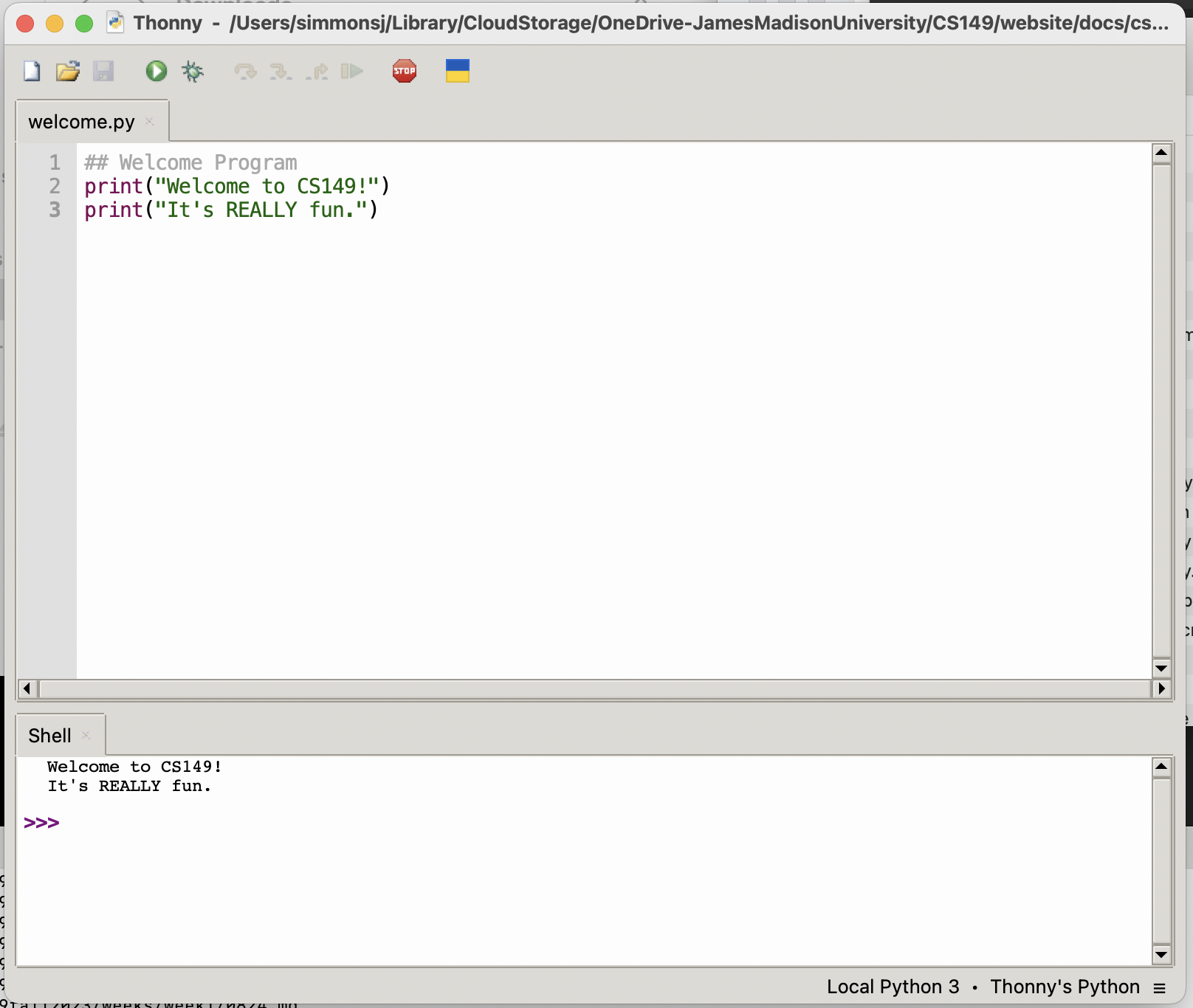Image resolution: width=1193 pixels, height=1008 pixels.
Task: Run the current script with the green play button
Action: [156, 72]
